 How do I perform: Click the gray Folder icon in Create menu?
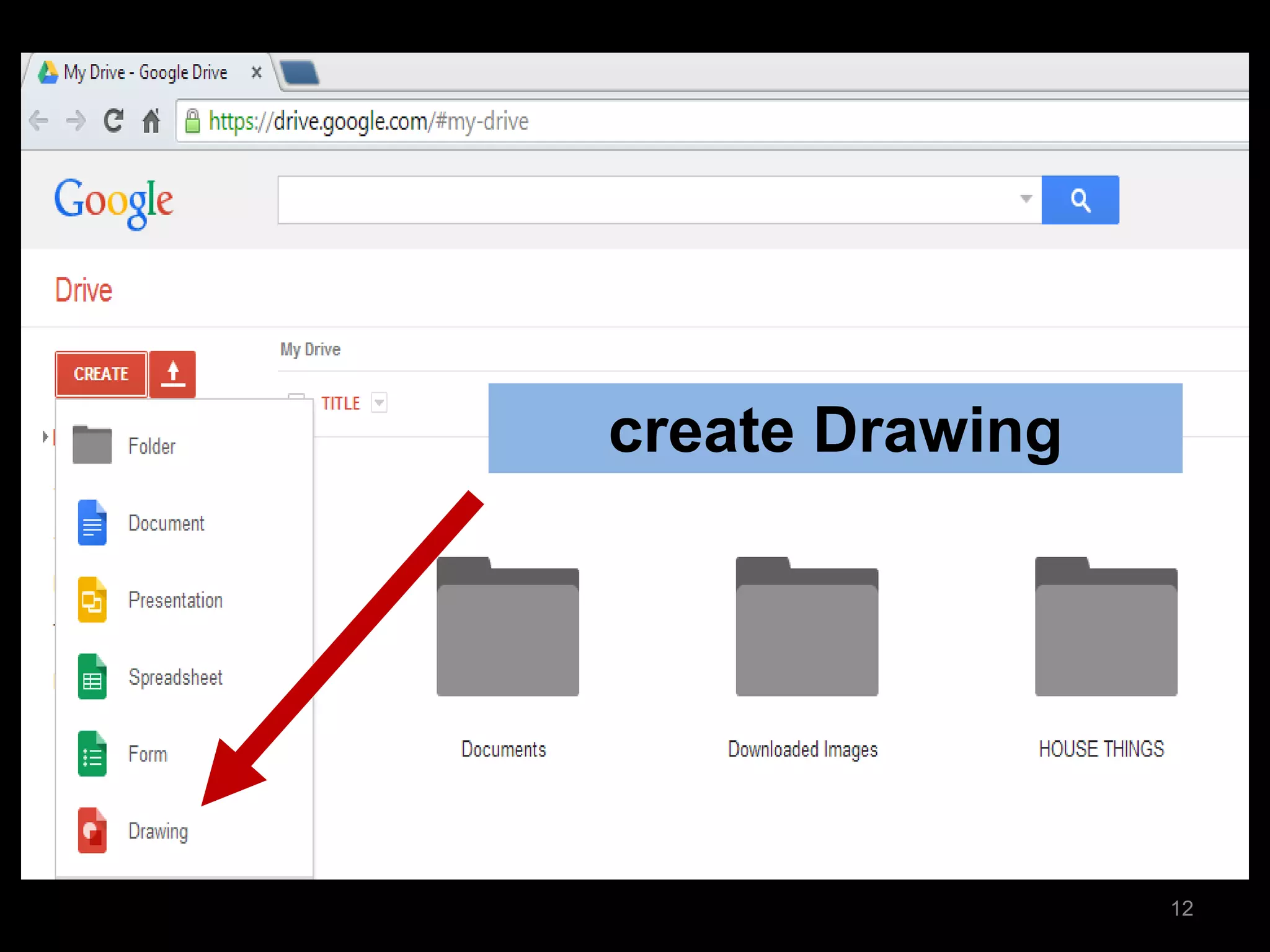[92, 444]
